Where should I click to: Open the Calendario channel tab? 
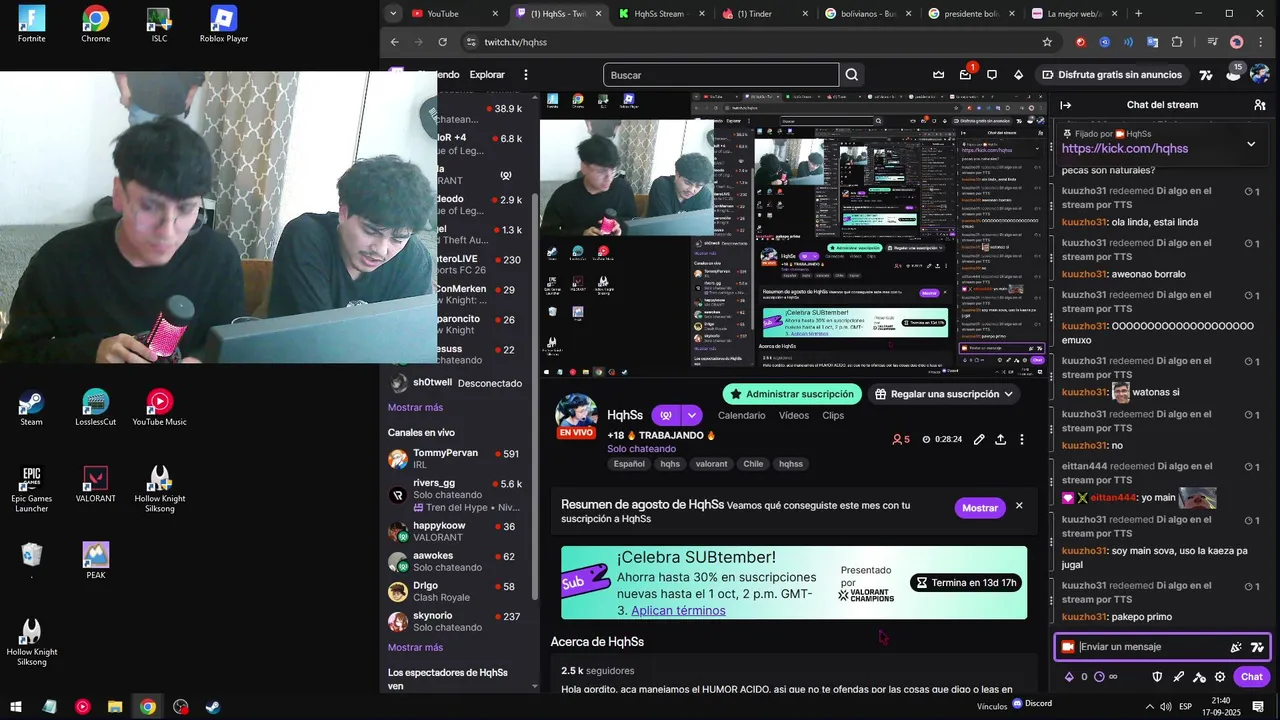pos(741,415)
